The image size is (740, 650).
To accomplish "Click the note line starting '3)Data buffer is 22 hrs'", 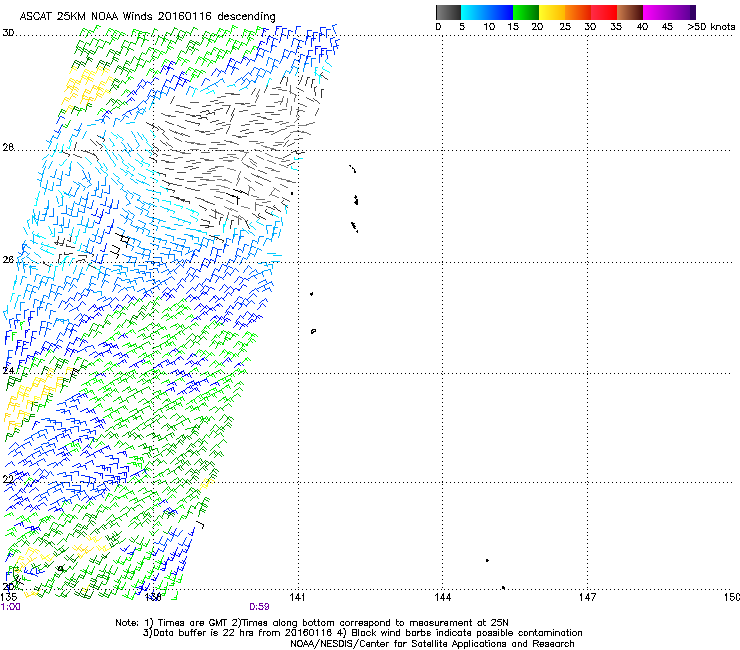I will (362, 633).
